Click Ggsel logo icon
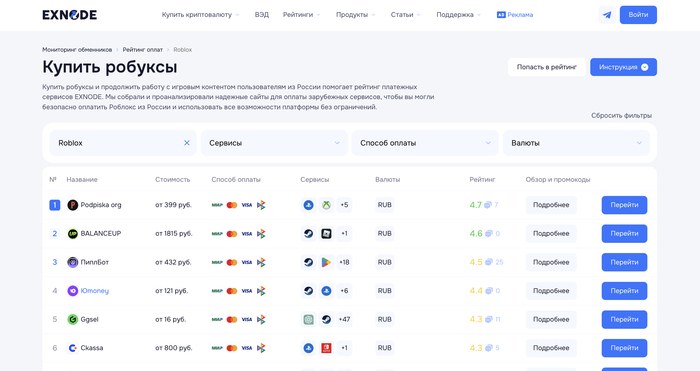The image size is (700, 371). 72,319
